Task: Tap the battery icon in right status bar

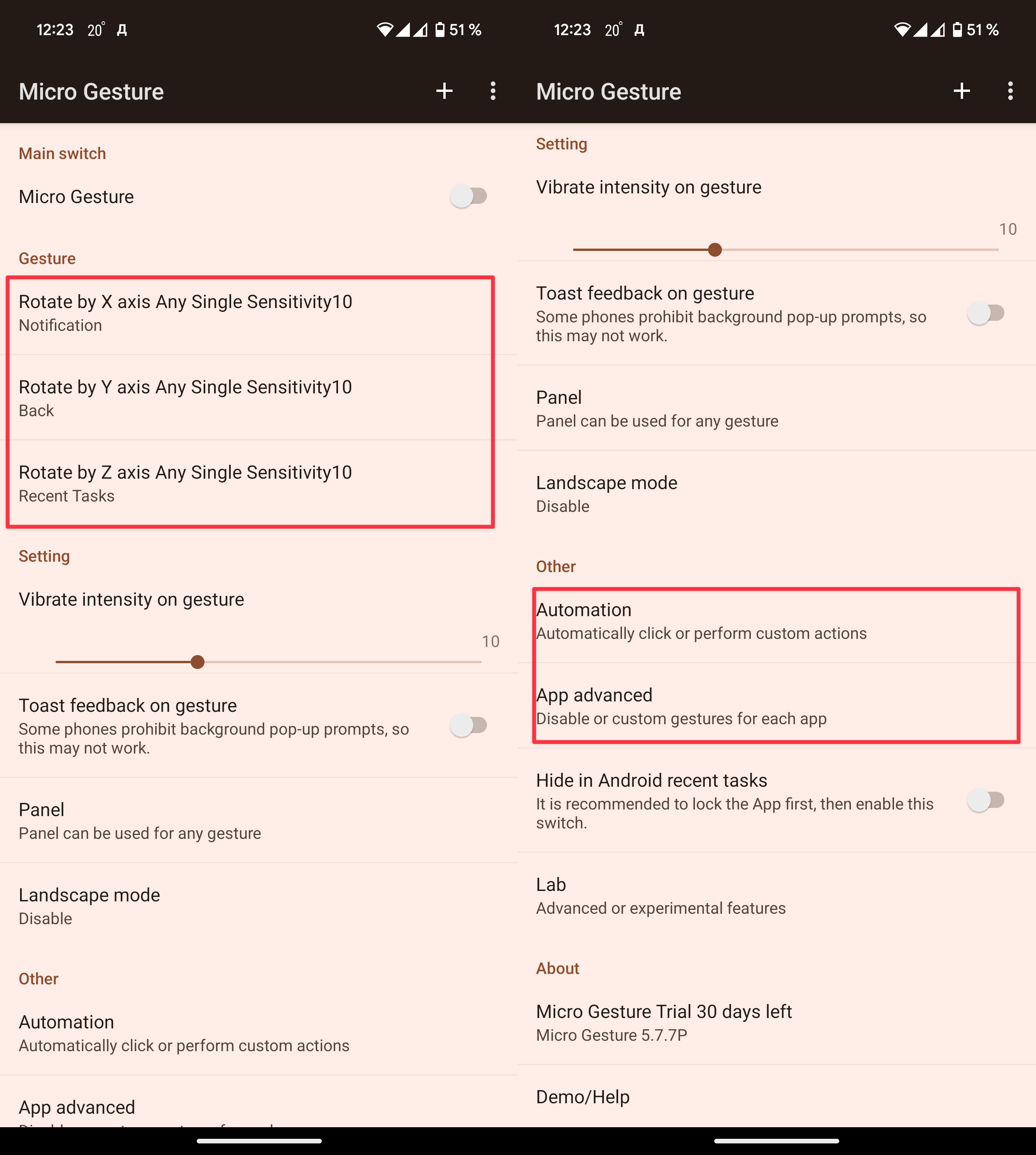Action: point(957,30)
